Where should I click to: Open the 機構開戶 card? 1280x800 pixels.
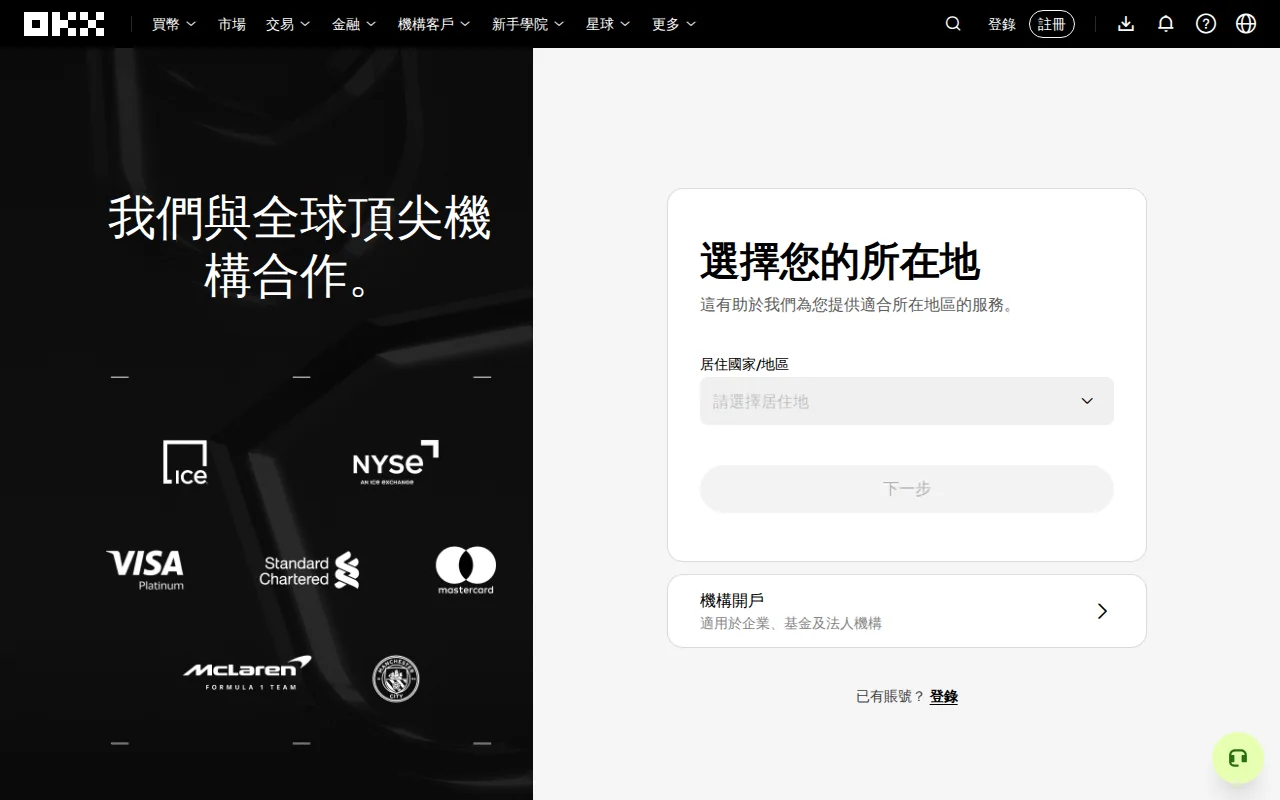pos(907,611)
